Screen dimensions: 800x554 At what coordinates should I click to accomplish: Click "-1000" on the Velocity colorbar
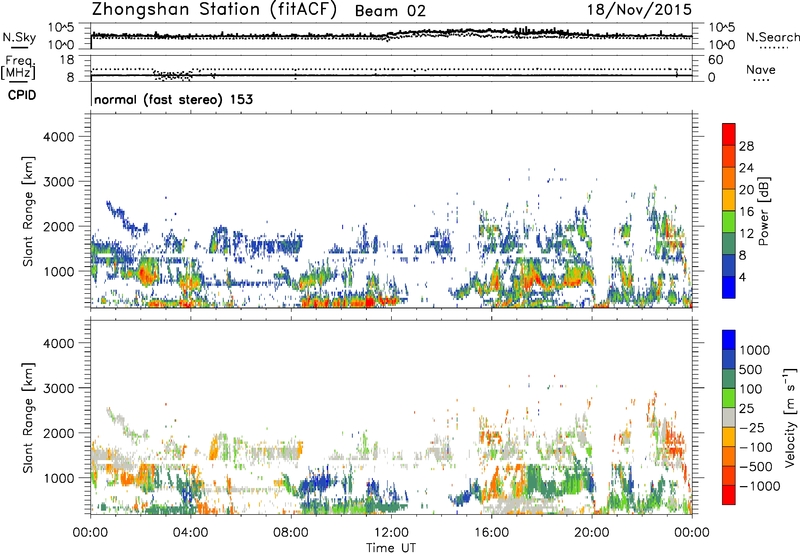pos(760,486)
